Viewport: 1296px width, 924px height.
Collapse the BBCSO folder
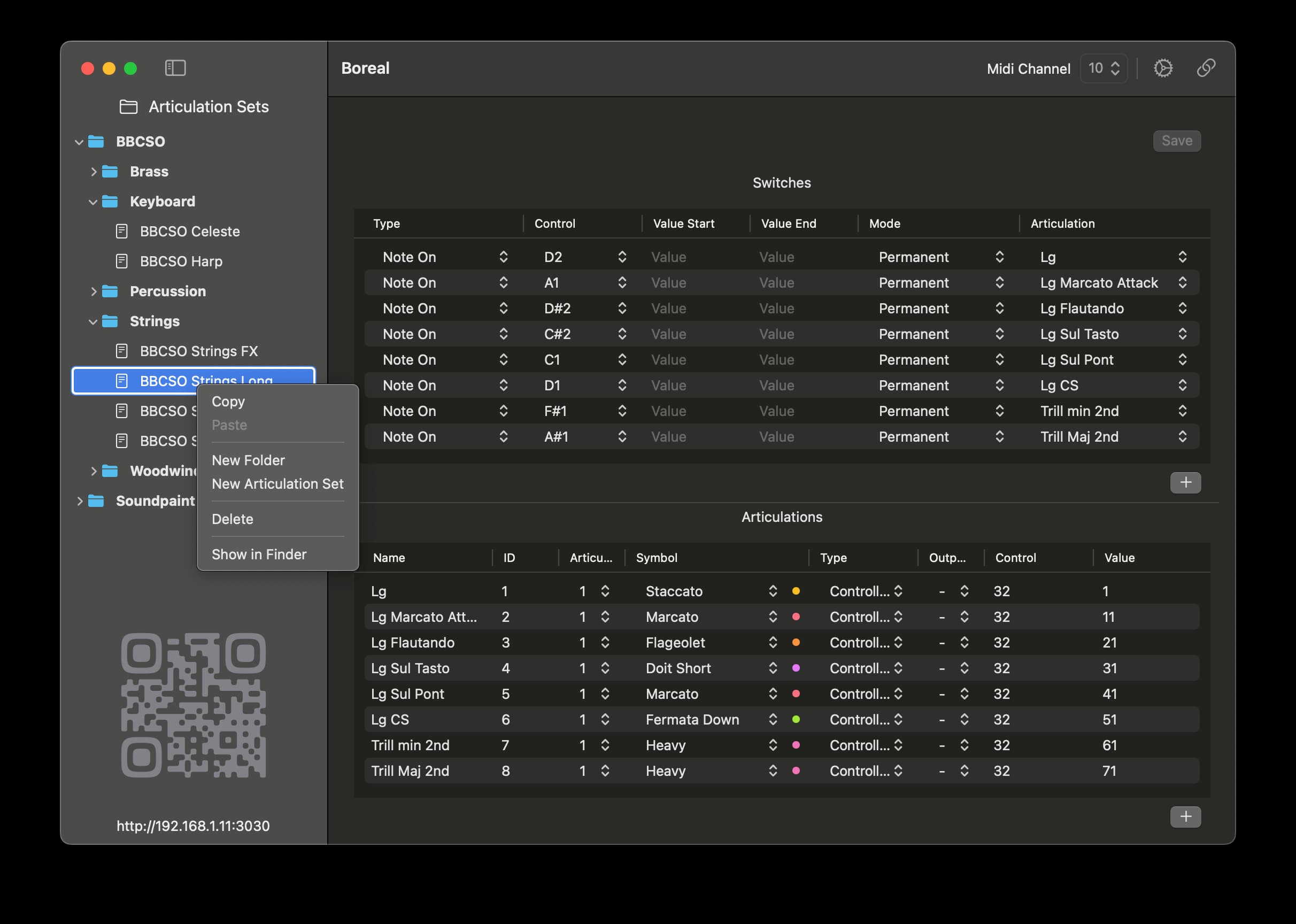point(79,142)
